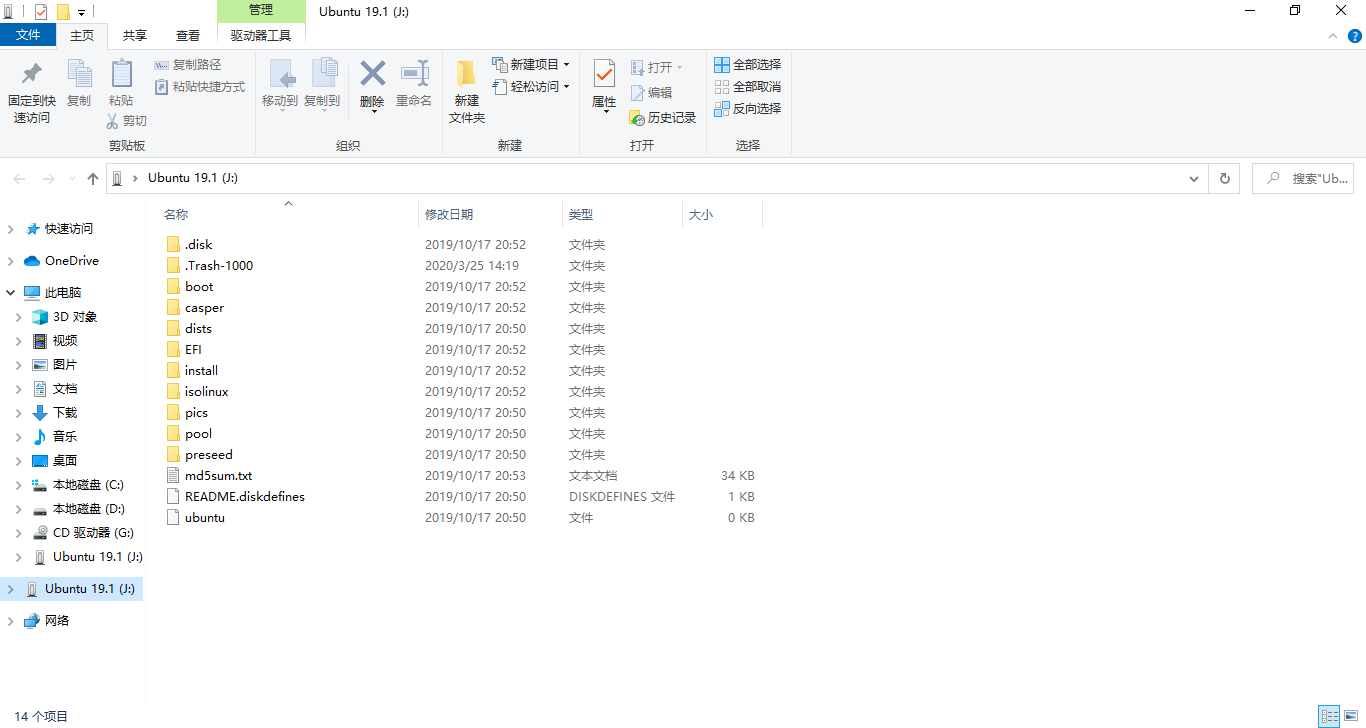
Task: Click the search box for Ubuntu drive
Action: point(1303,179)
